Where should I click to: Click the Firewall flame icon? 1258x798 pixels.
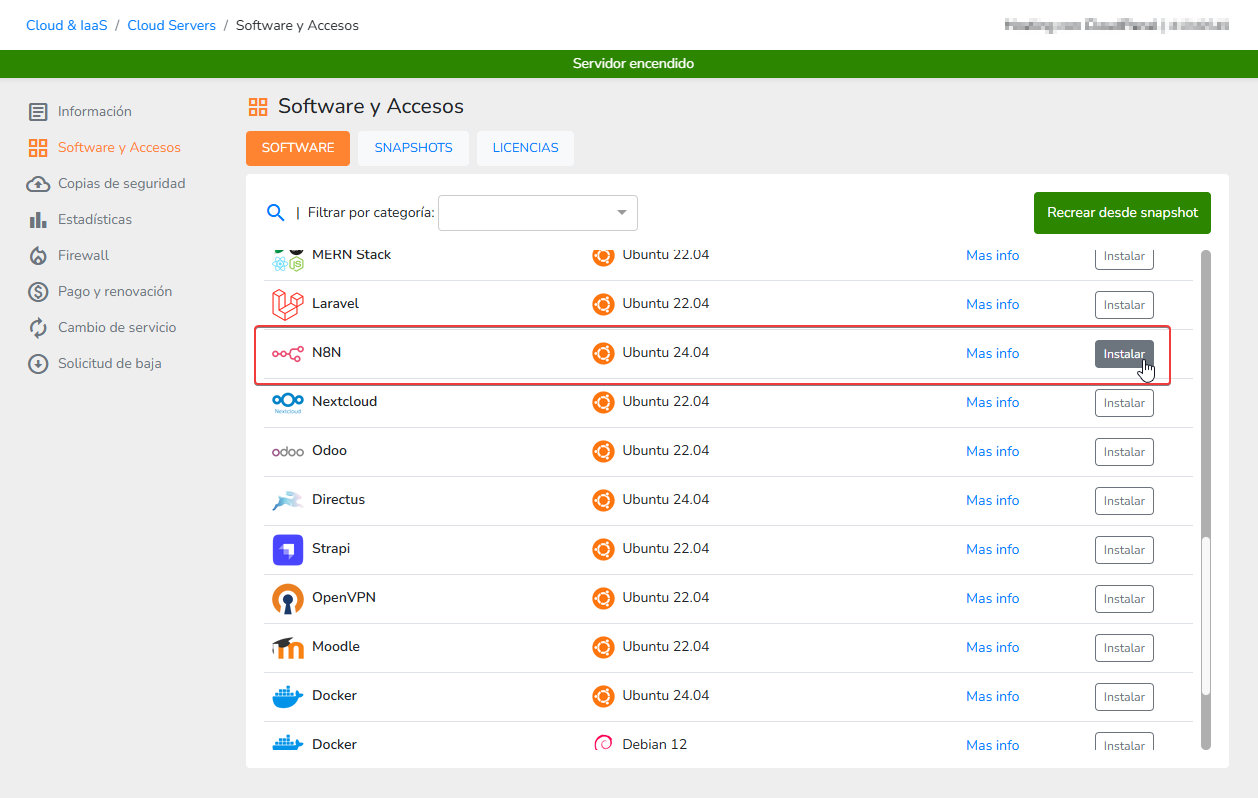tap(38, 256)
